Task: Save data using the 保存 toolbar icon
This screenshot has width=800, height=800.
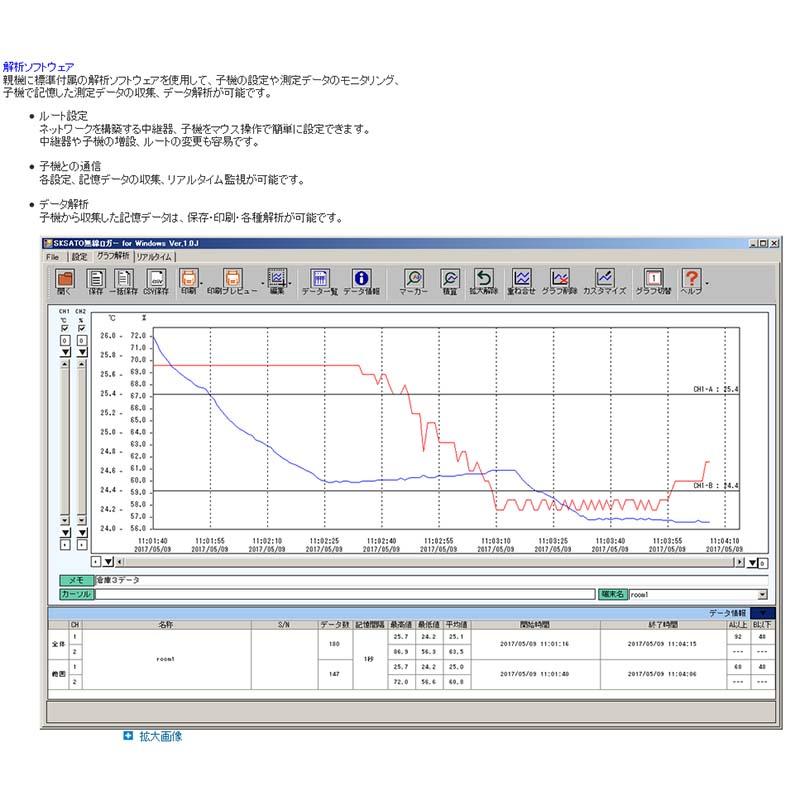Action: click(95, 279)
